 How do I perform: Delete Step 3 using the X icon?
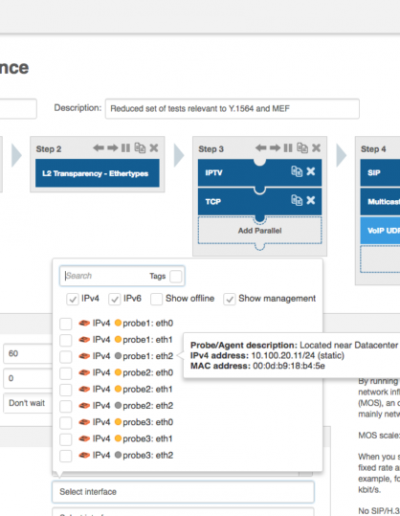(x=316, y=148)
